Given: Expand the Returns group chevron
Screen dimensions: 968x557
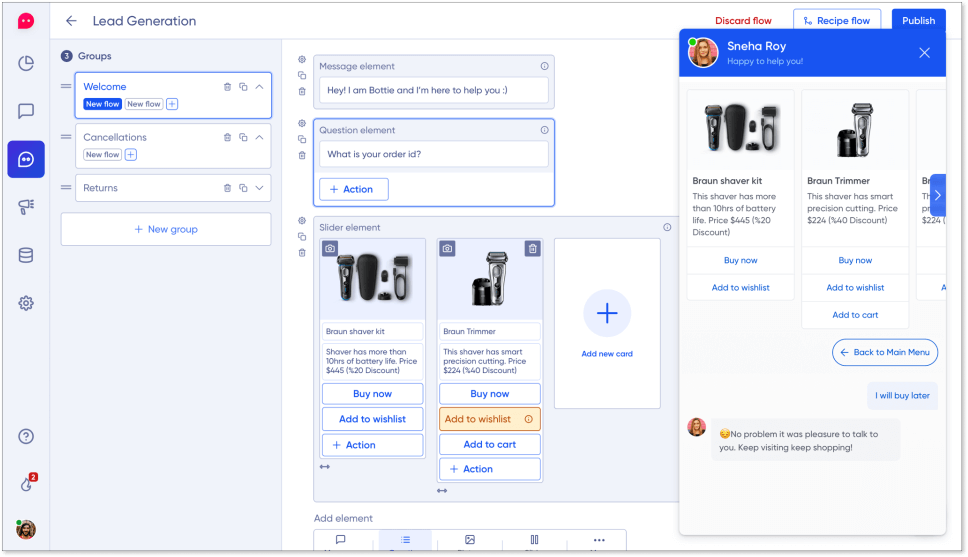Looking at the screenshot, I should tap(259, 188).
